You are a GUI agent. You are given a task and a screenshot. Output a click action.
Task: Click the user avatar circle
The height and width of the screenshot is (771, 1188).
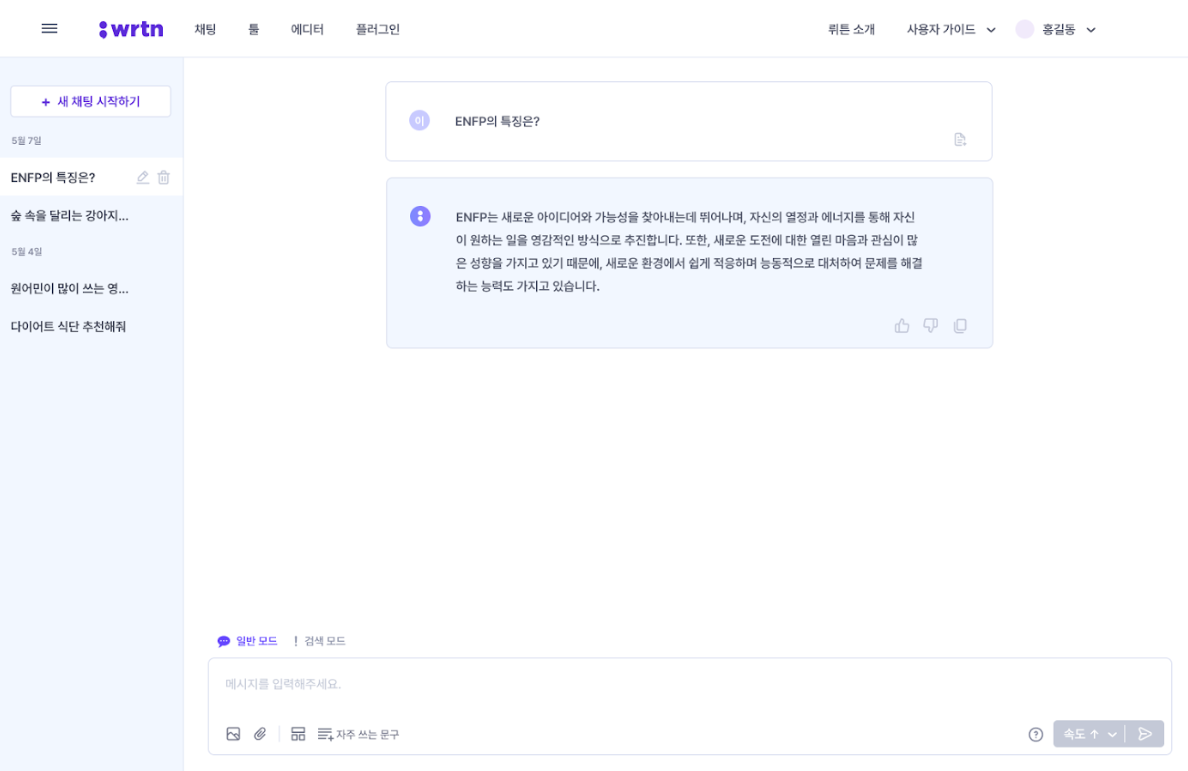point(1024,30)
